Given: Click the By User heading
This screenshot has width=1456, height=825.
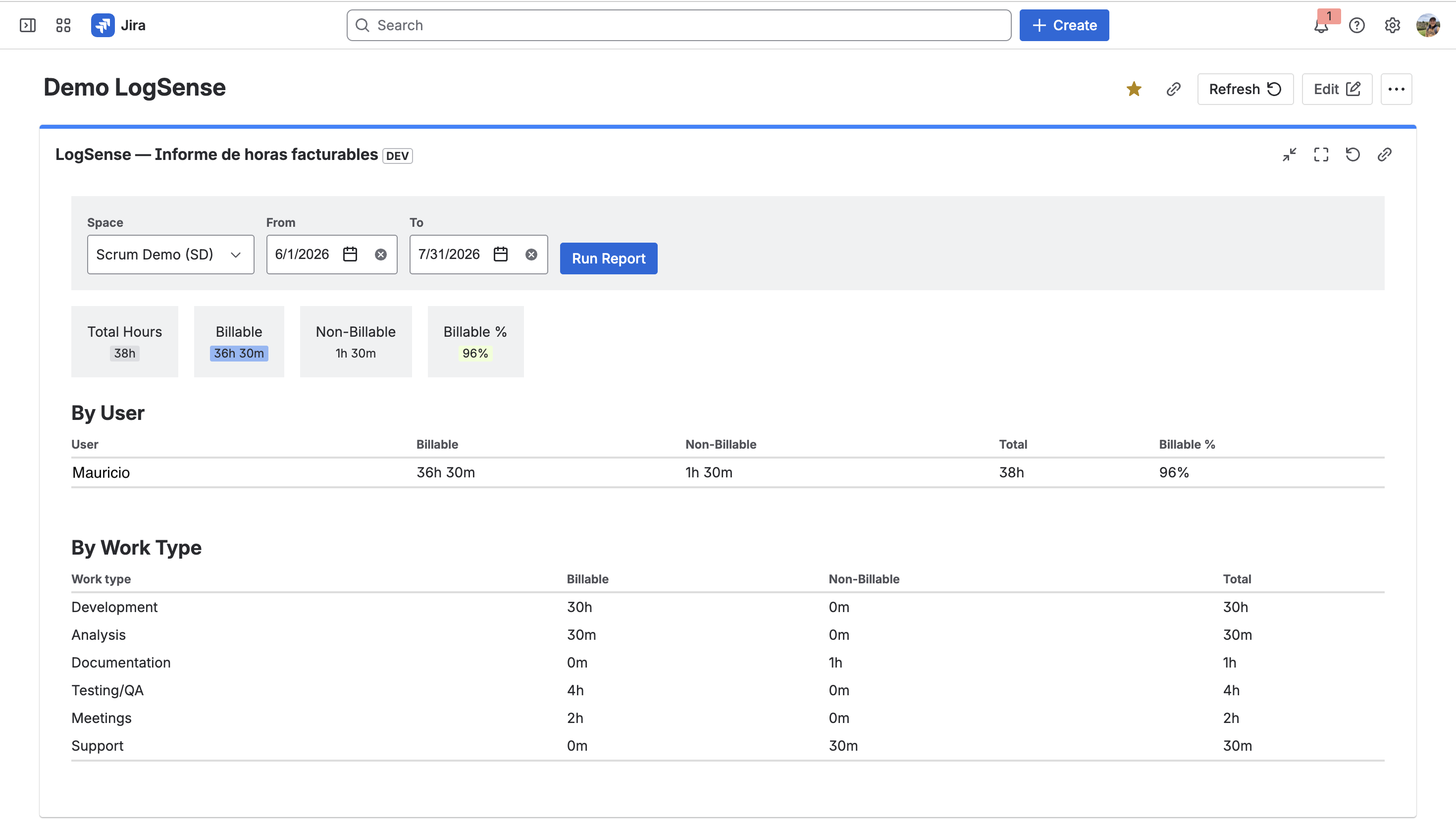Looking at the screenshot, I should (x=107, y=413).
